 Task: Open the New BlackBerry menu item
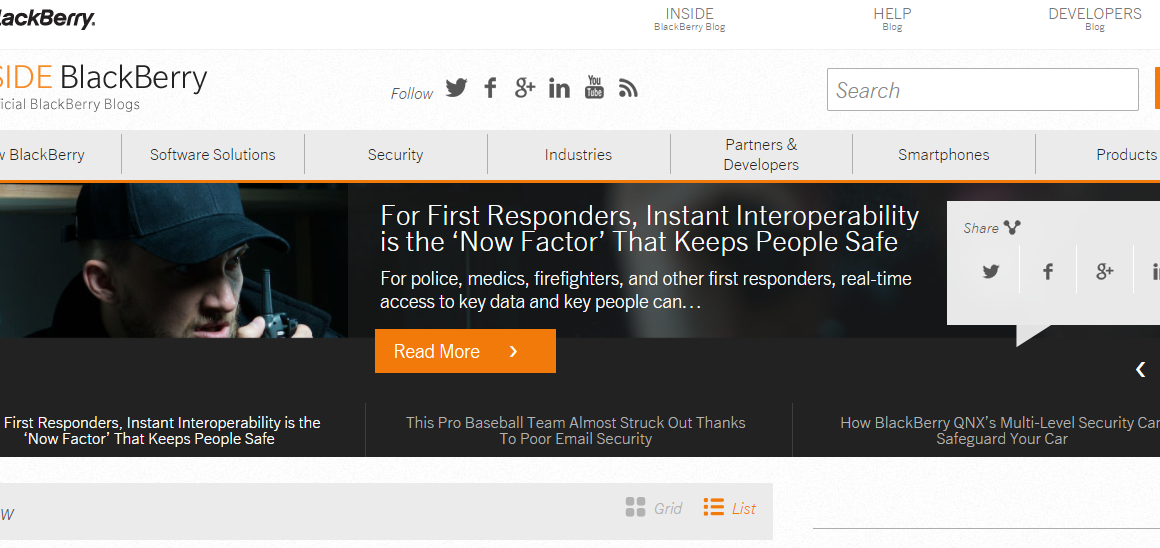[59, 155]
